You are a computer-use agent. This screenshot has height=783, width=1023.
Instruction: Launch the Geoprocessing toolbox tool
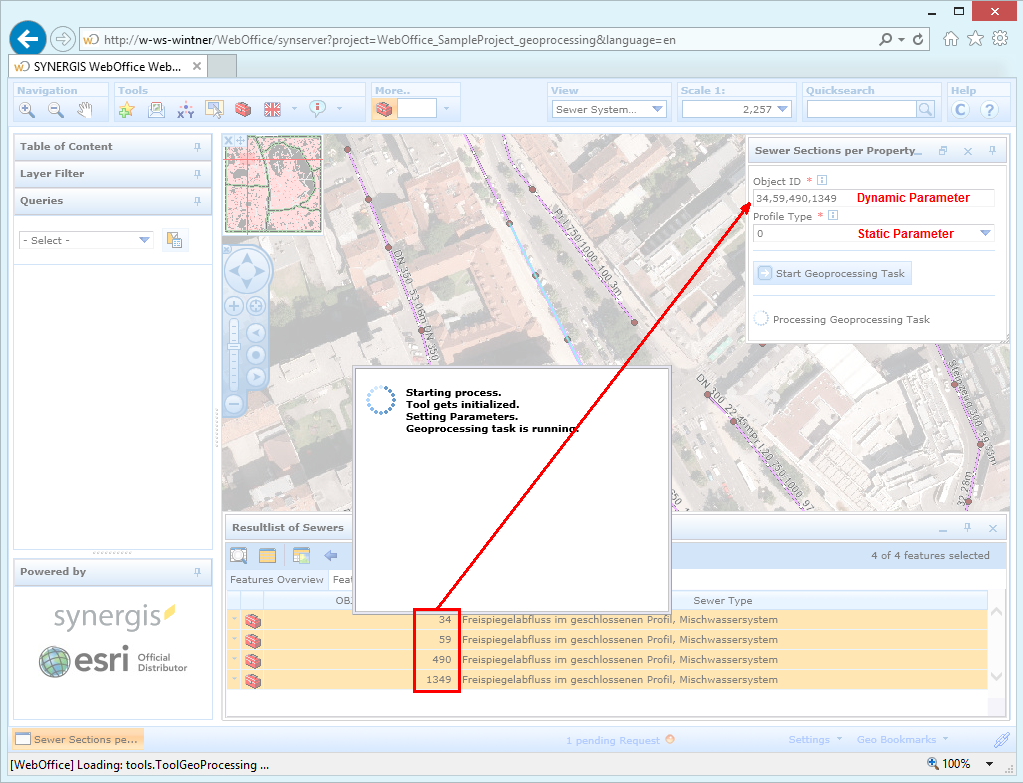coord(242,109)
